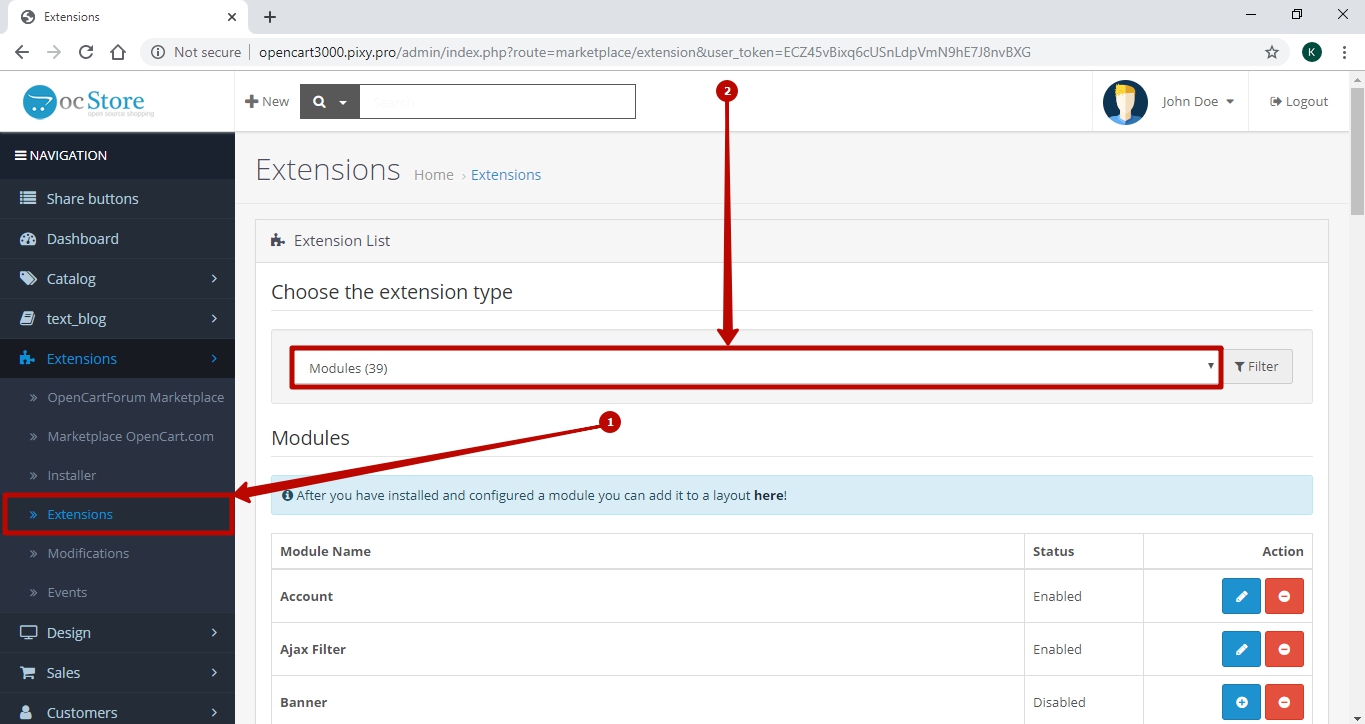The image size is (1365, 724).
Task: Open Modifications in the sidebar
Action: (88, 553)
